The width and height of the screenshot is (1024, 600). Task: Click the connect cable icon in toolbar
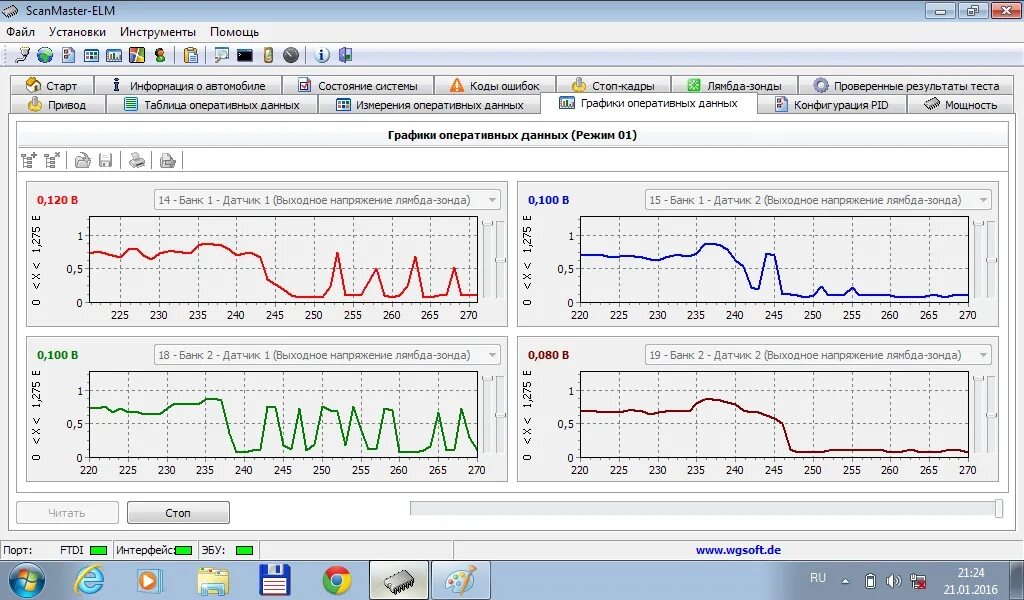22,55
